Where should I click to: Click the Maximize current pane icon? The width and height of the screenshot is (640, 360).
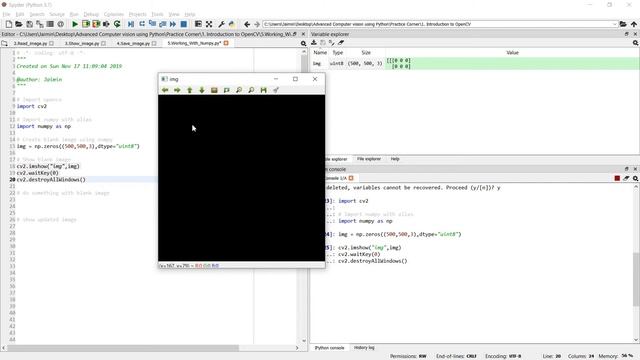coord(198,24)
